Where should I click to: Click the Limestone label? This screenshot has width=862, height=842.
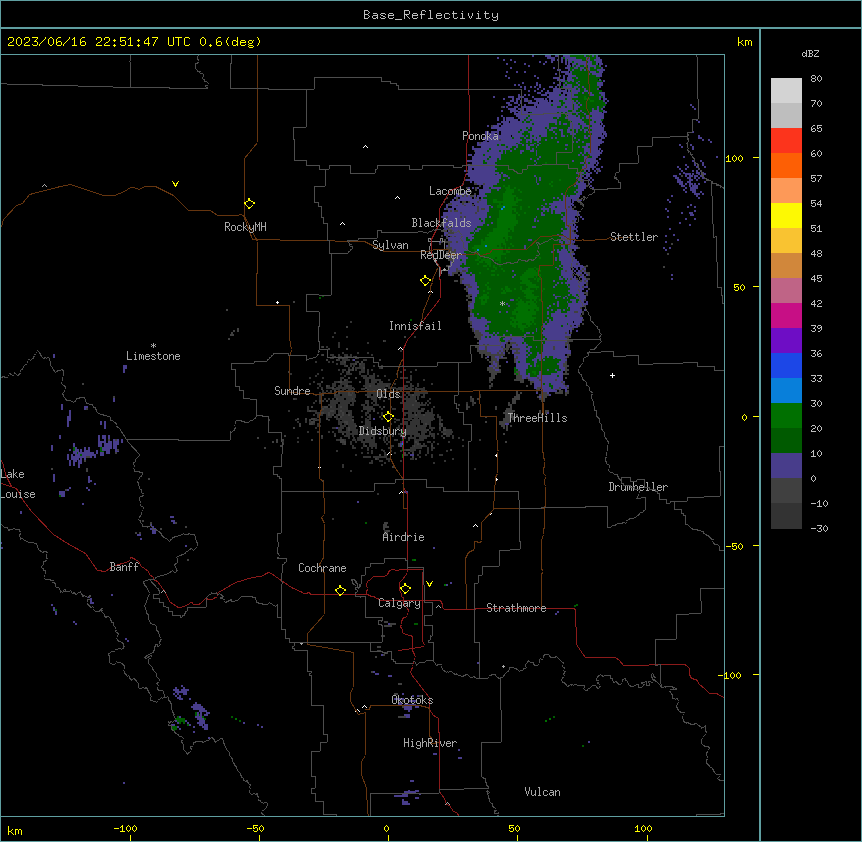153,356
